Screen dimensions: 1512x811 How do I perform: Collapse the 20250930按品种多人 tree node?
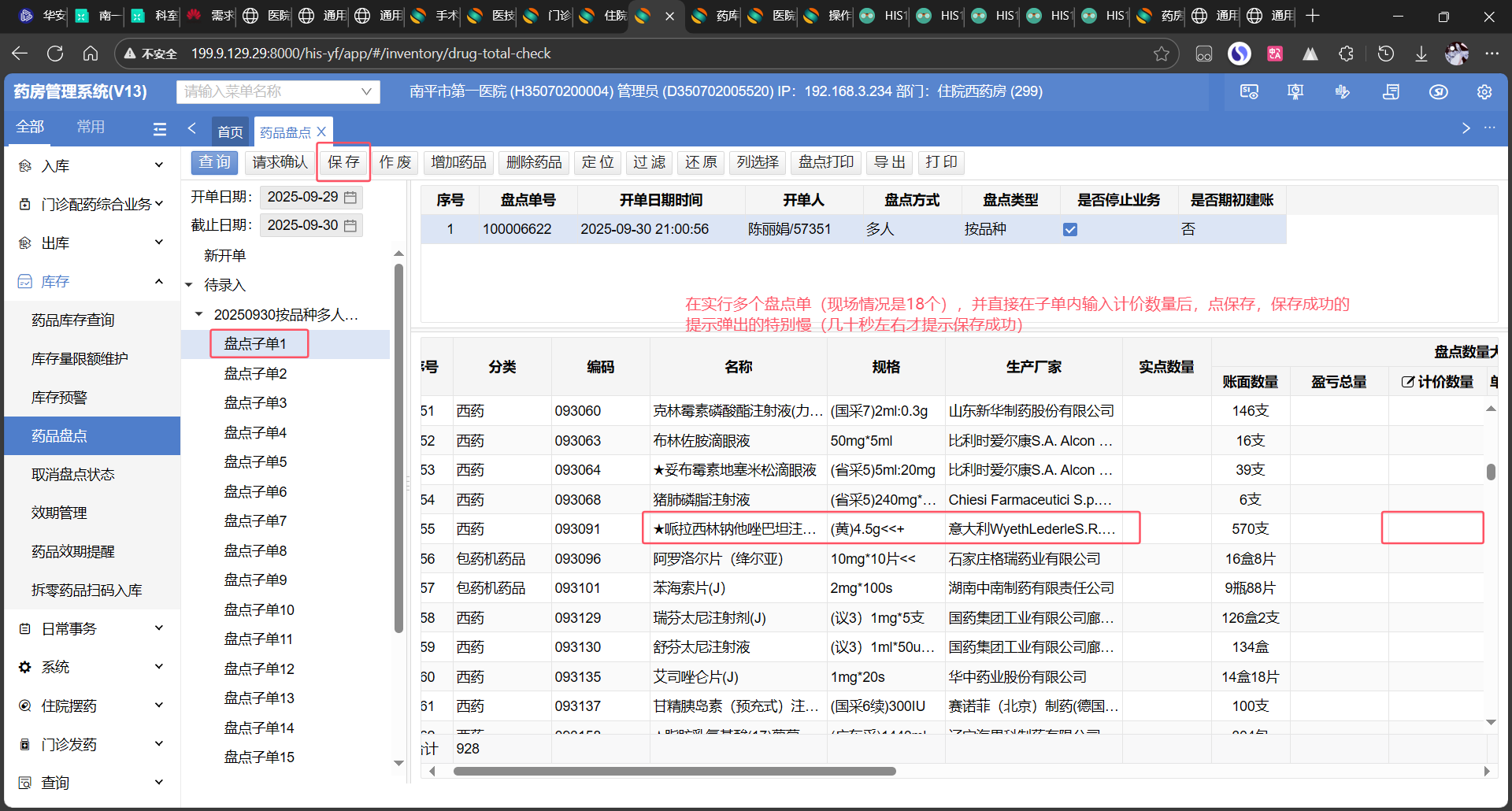tap(199, 314)
